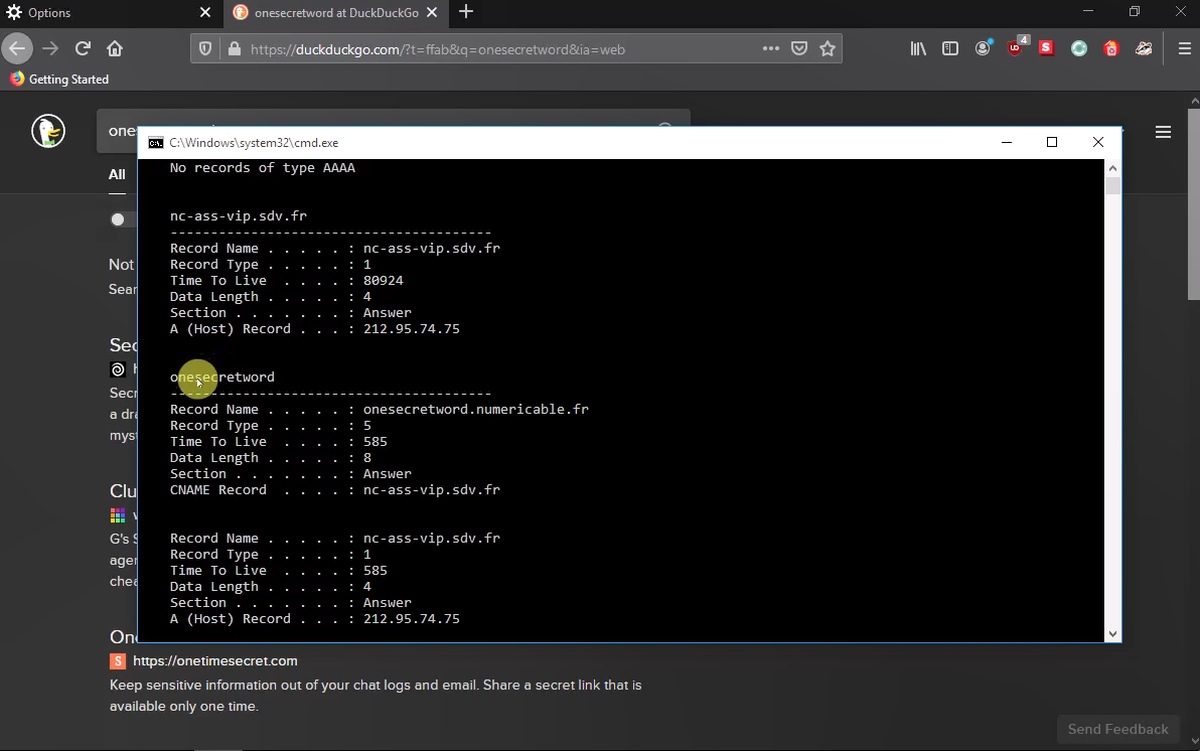Open the onetimesecret.com result link

tap(215, 661)
